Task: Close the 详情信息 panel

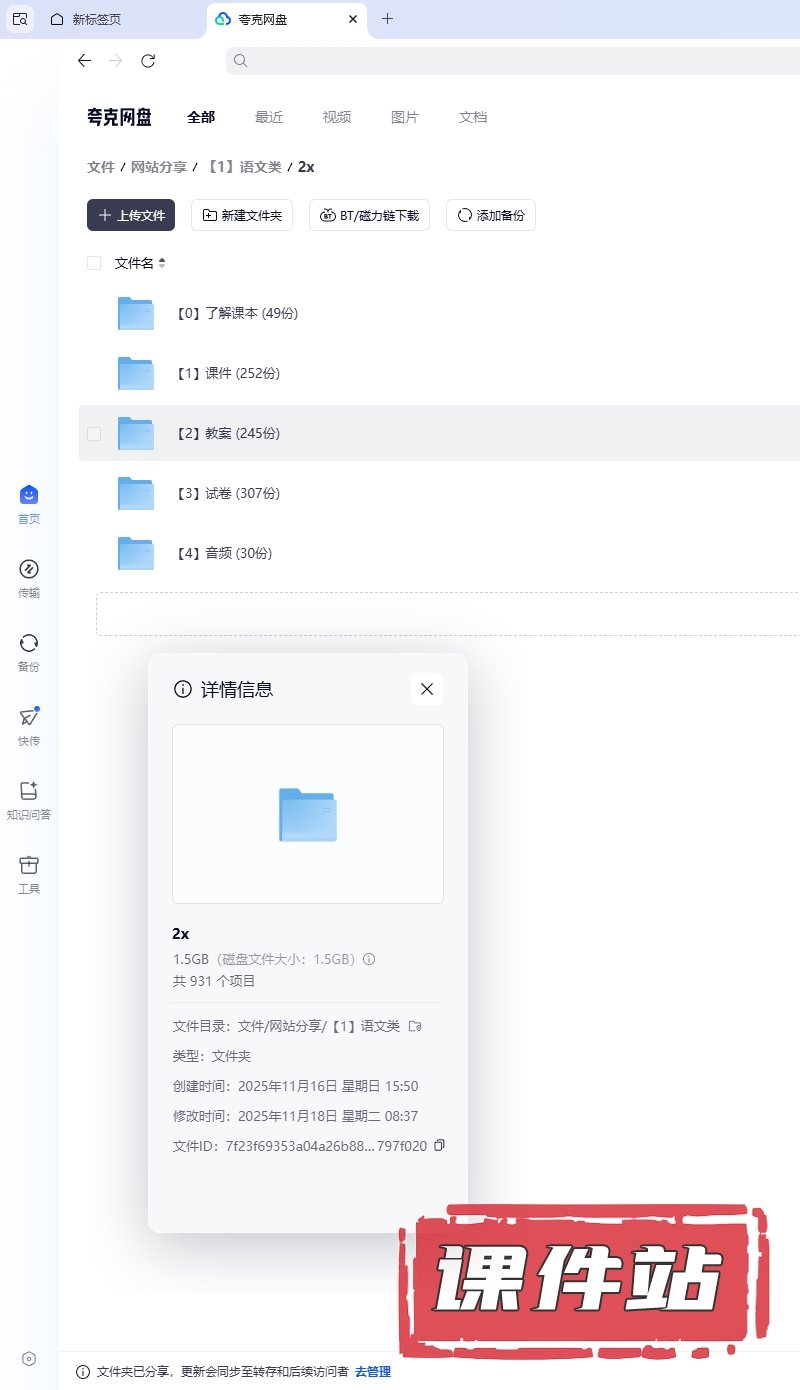Action: click(x=427, y=689)
